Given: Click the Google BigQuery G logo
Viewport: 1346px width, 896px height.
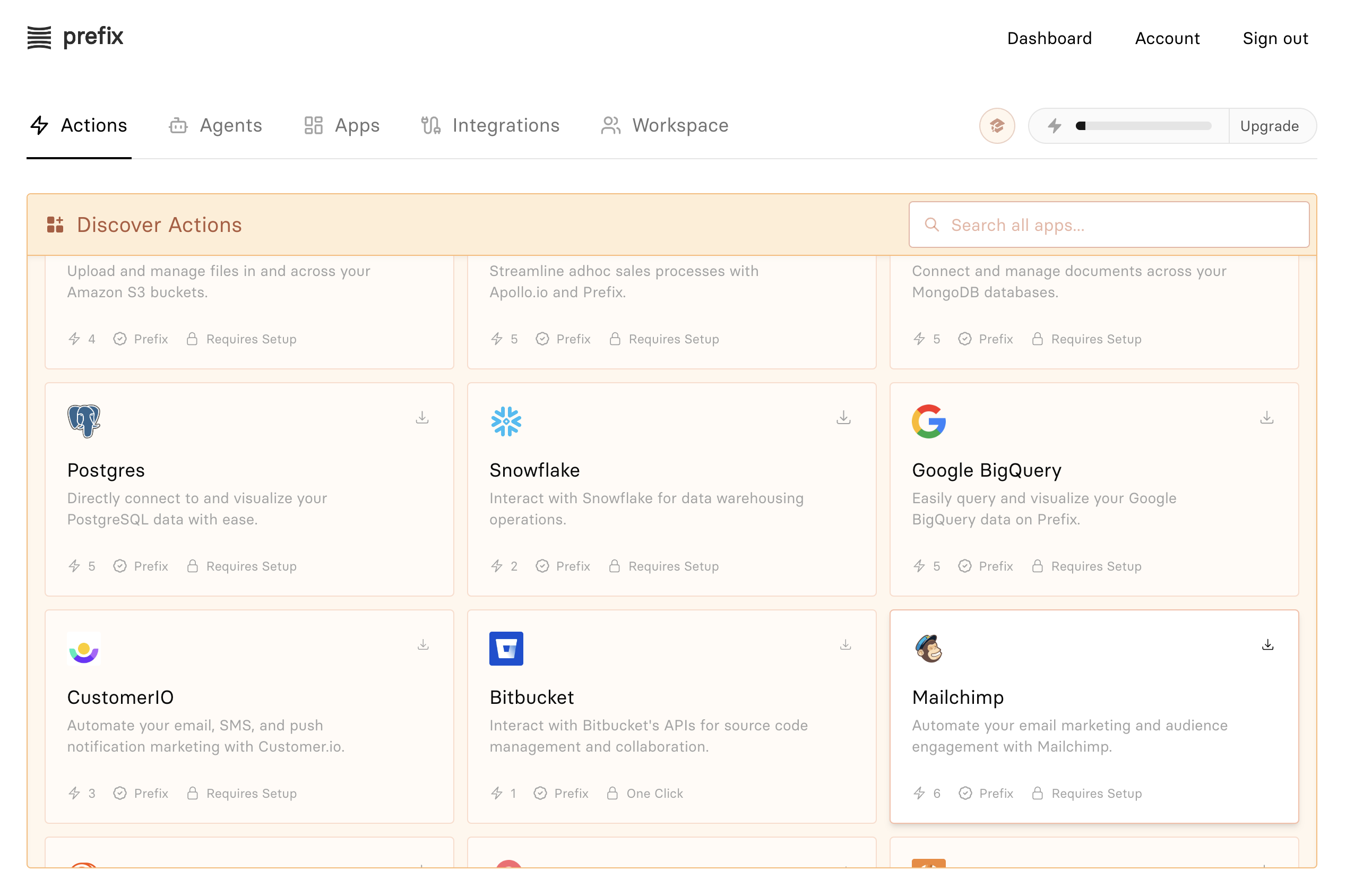Looking at the screenshot, I should (x=928, y=421).
